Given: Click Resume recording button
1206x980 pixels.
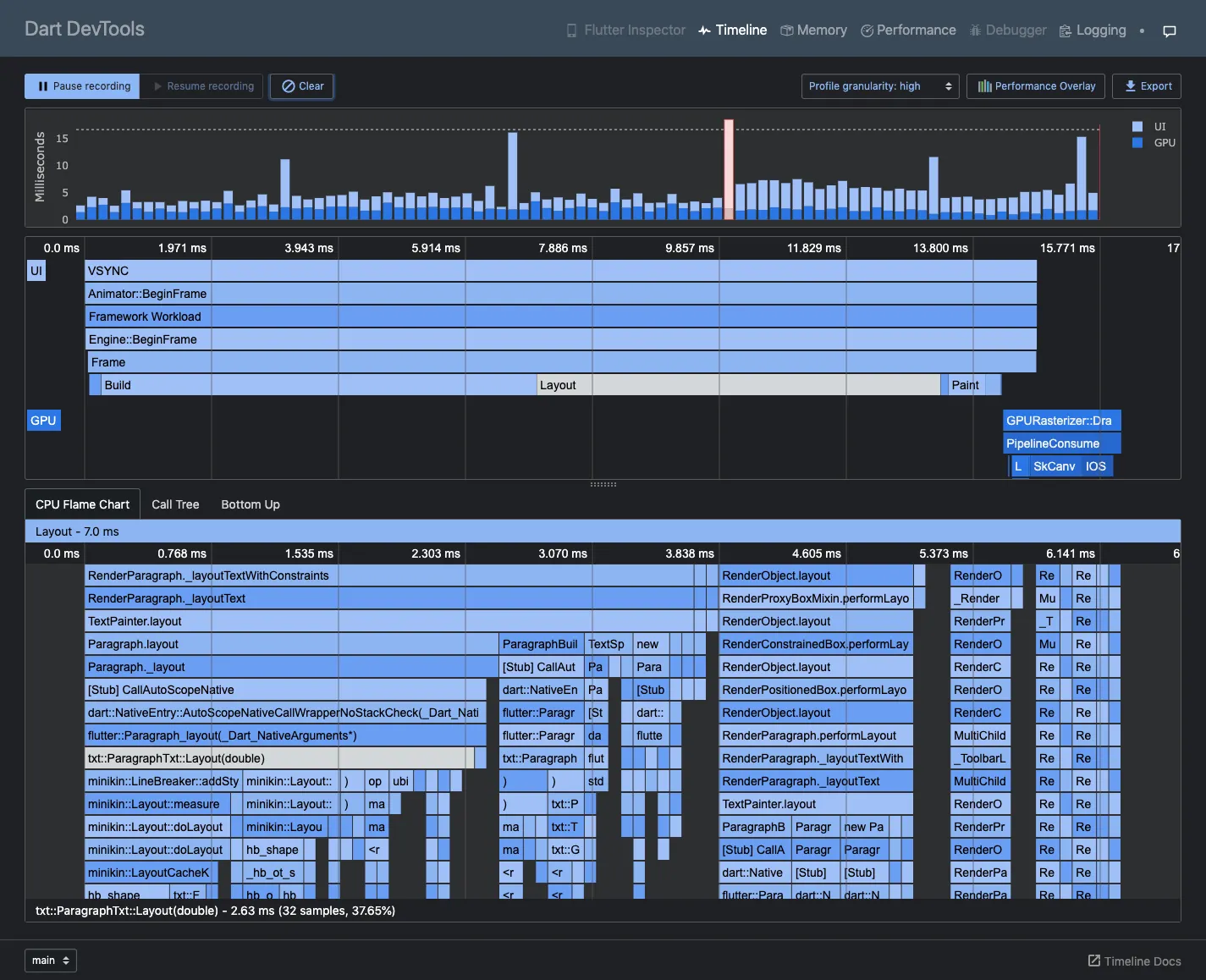Looking at the screenshot, I should point(202,86).
